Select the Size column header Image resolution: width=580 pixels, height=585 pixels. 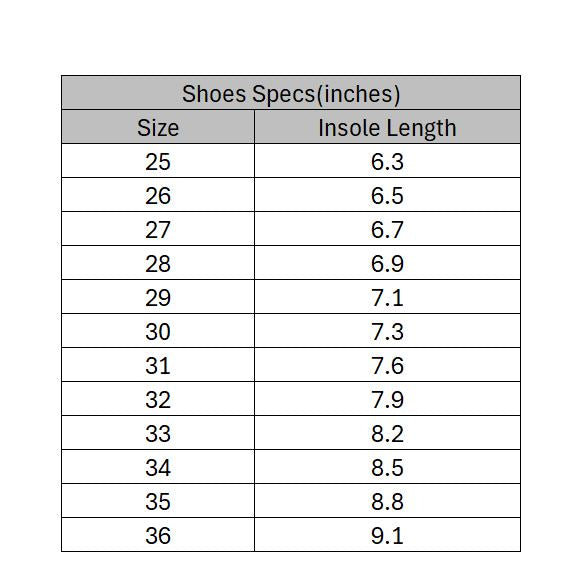click(x=158, y=127)
